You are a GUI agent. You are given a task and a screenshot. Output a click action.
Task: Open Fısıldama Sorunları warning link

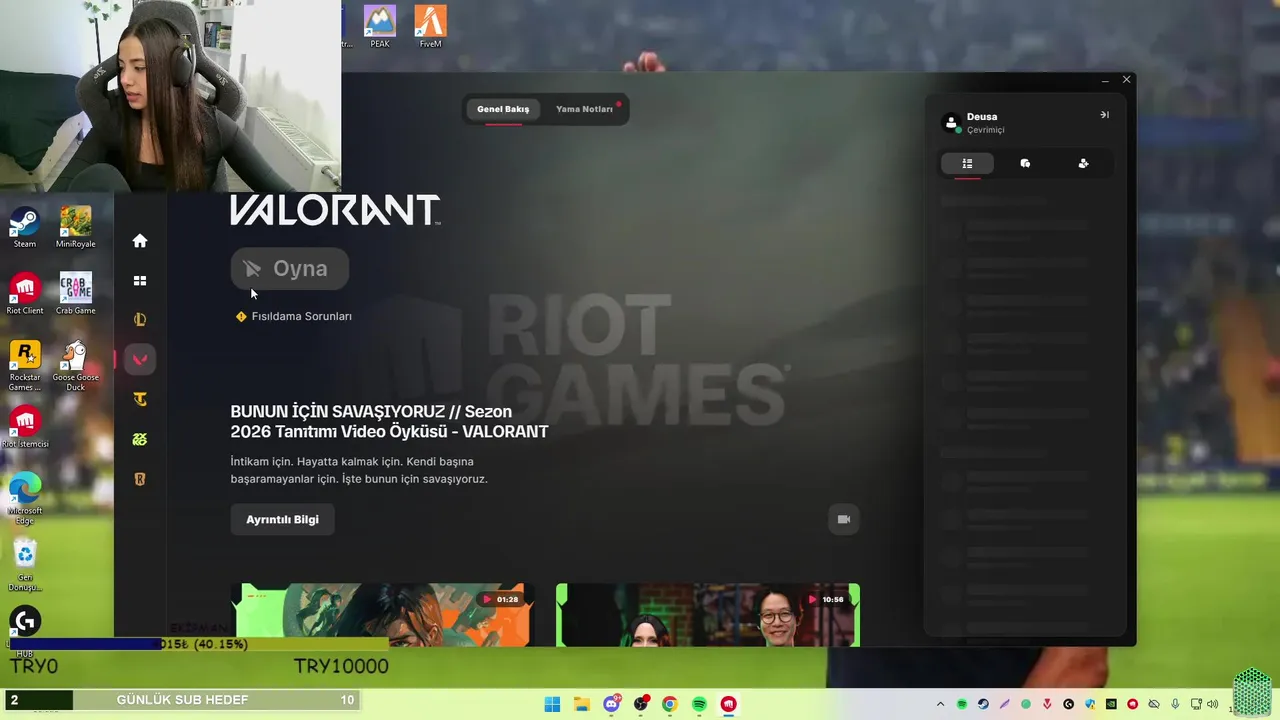tap(294, 316)
